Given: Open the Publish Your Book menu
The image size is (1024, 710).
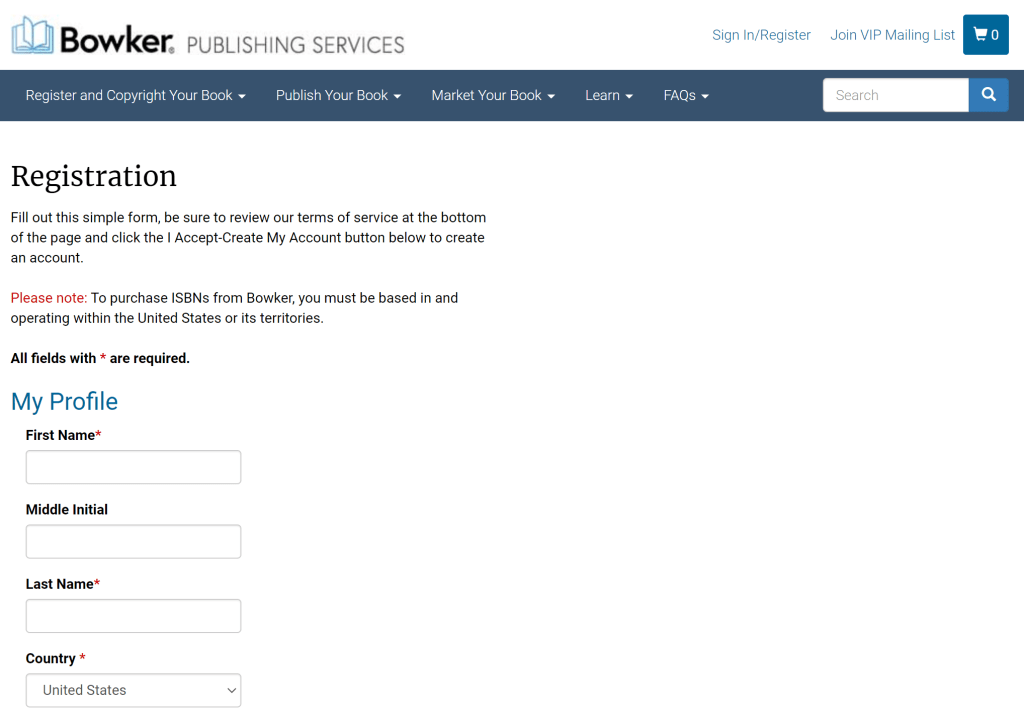Looking at the screenshot, I should click(338, 95).
